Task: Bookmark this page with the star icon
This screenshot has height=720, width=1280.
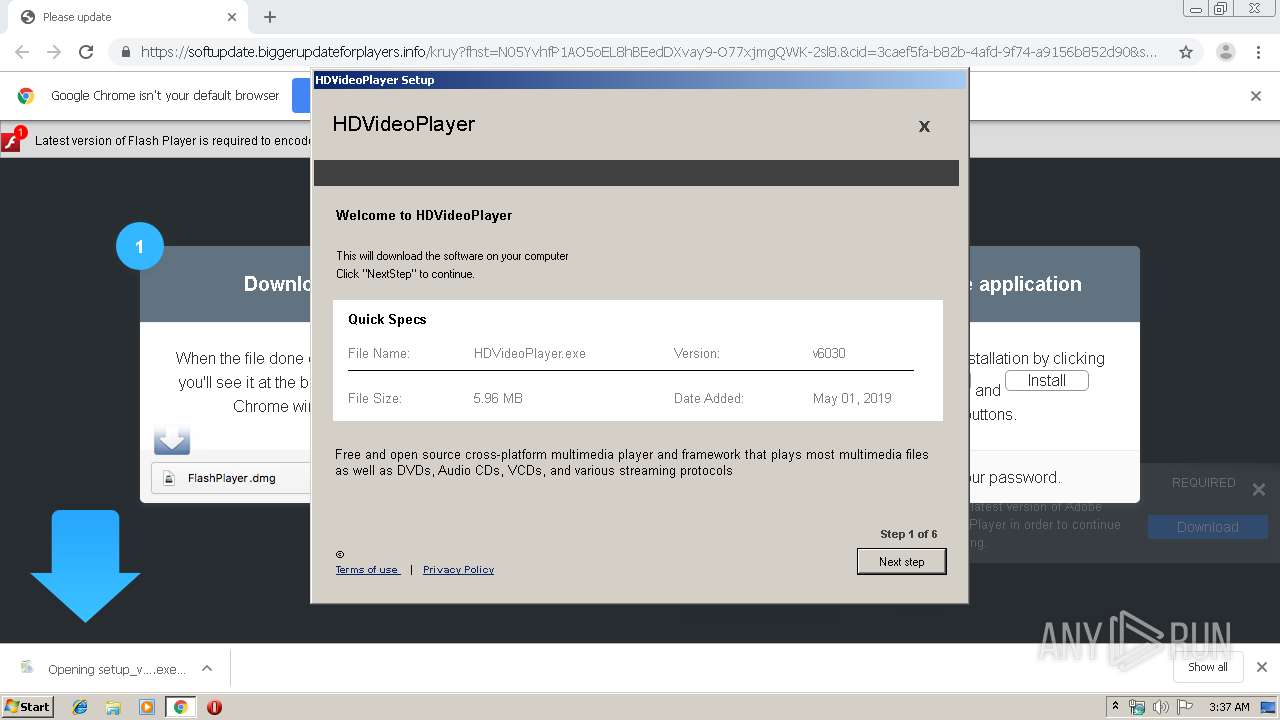Action: coord(1186,52)
